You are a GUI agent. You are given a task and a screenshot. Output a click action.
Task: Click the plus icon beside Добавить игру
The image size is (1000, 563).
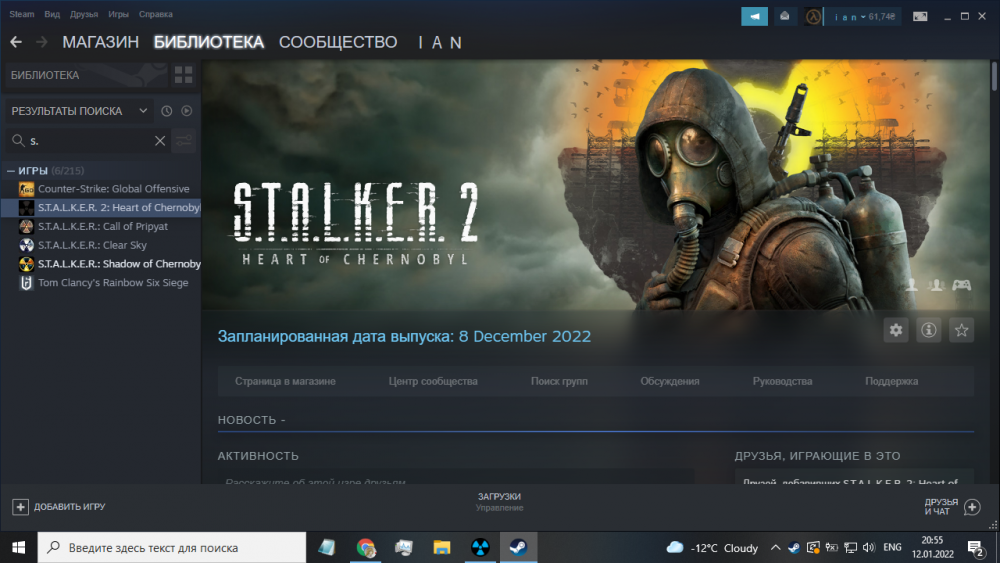point(20,507)
